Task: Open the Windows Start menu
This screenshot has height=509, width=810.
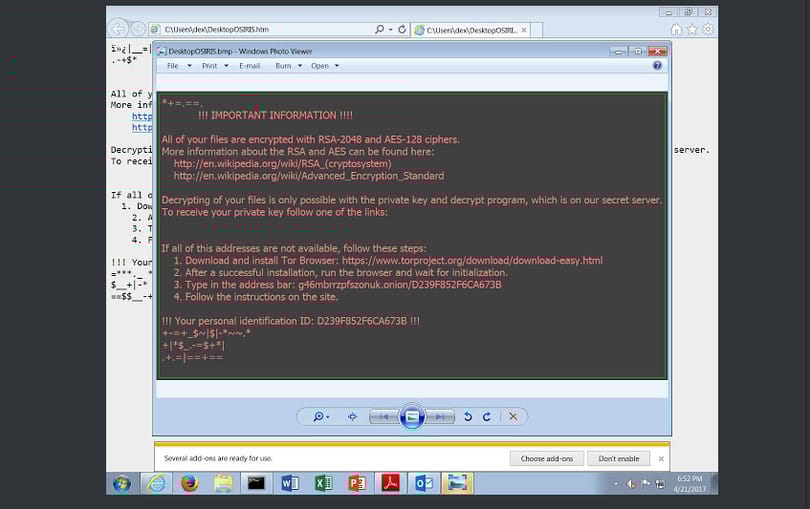Action: [122, 484]
